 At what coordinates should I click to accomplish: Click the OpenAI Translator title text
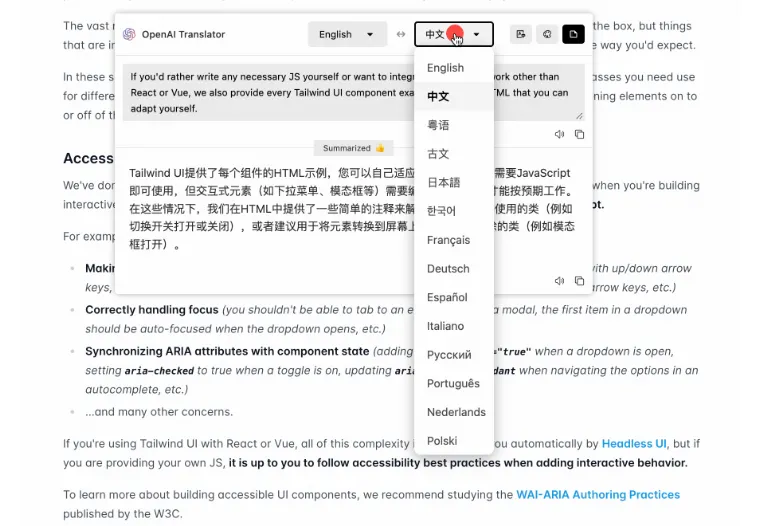click(x=183, y=34)
